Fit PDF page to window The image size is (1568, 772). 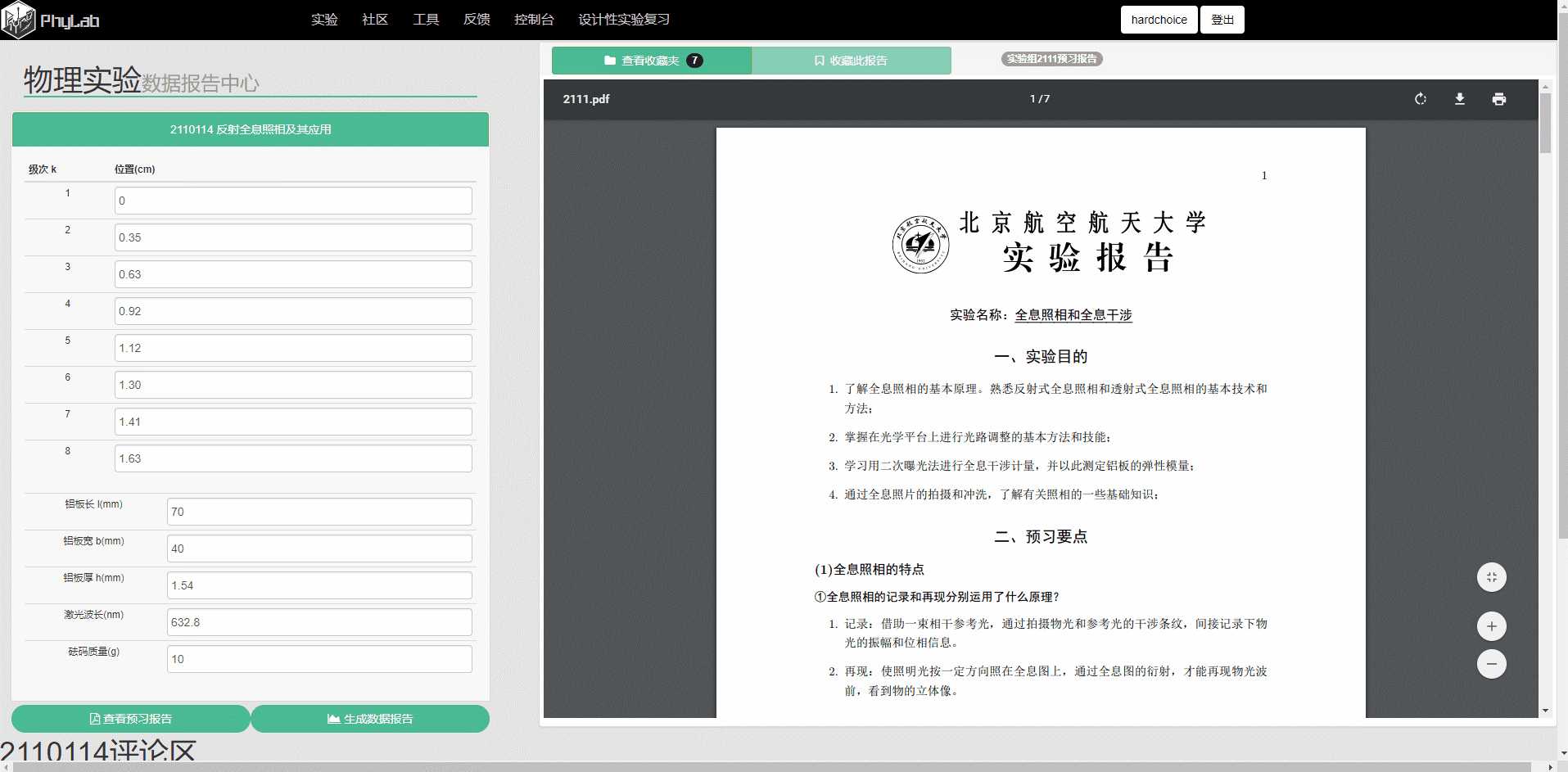pyautogui.click(x=1492, y=577)
